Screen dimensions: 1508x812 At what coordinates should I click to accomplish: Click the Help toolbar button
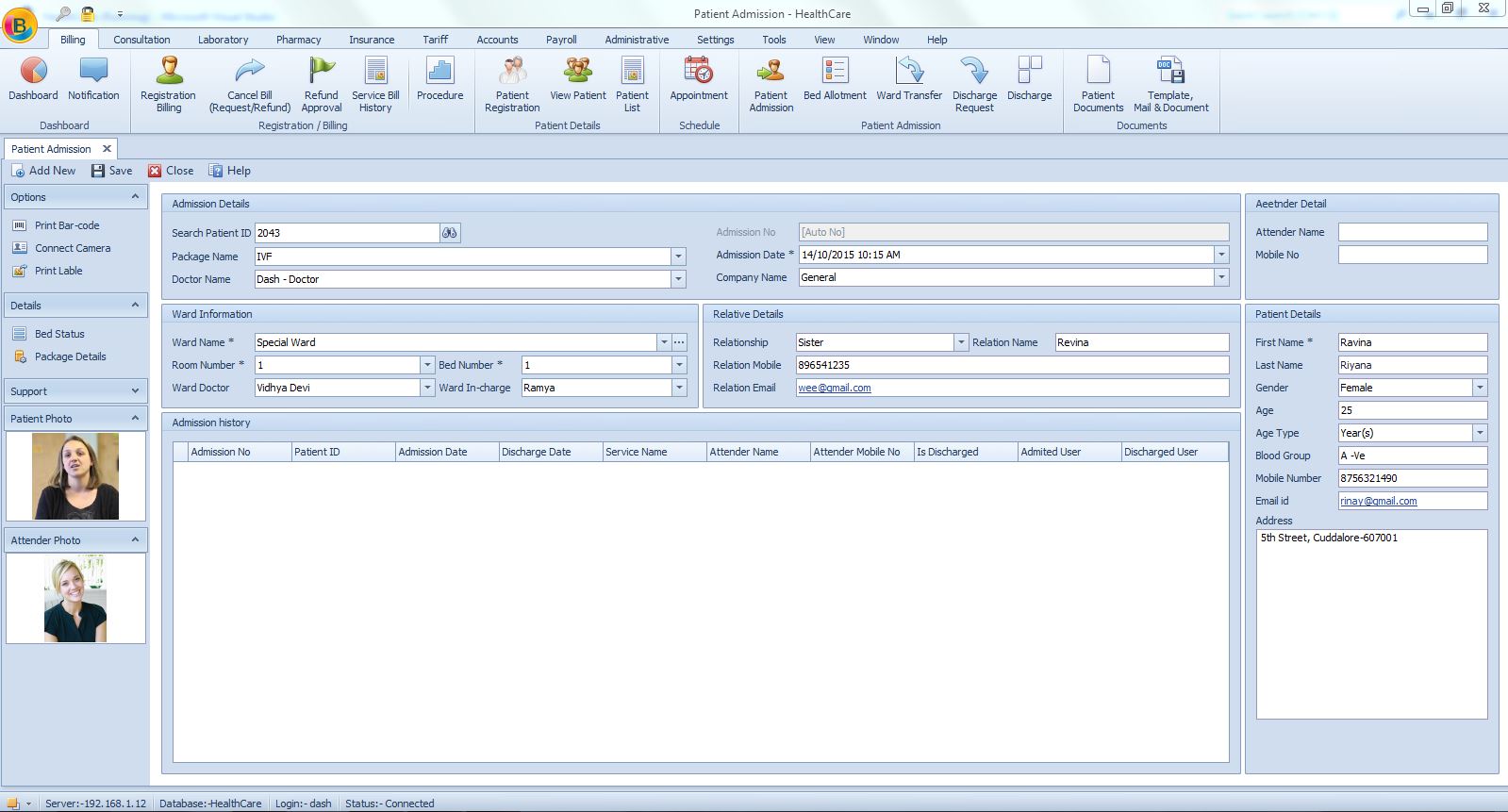(x=229, y=171)
